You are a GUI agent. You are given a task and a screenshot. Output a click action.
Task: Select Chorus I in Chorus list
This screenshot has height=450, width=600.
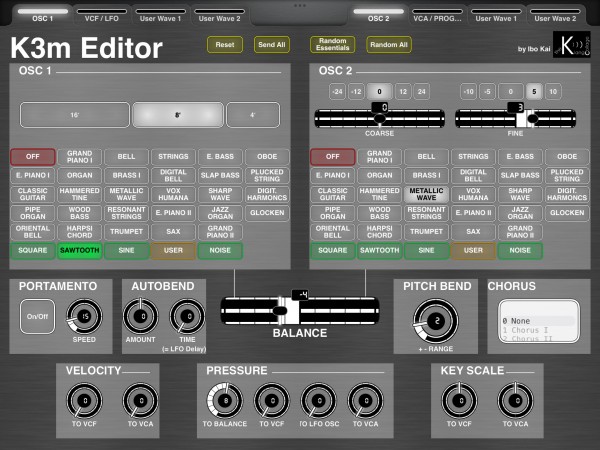click(538, 330)
